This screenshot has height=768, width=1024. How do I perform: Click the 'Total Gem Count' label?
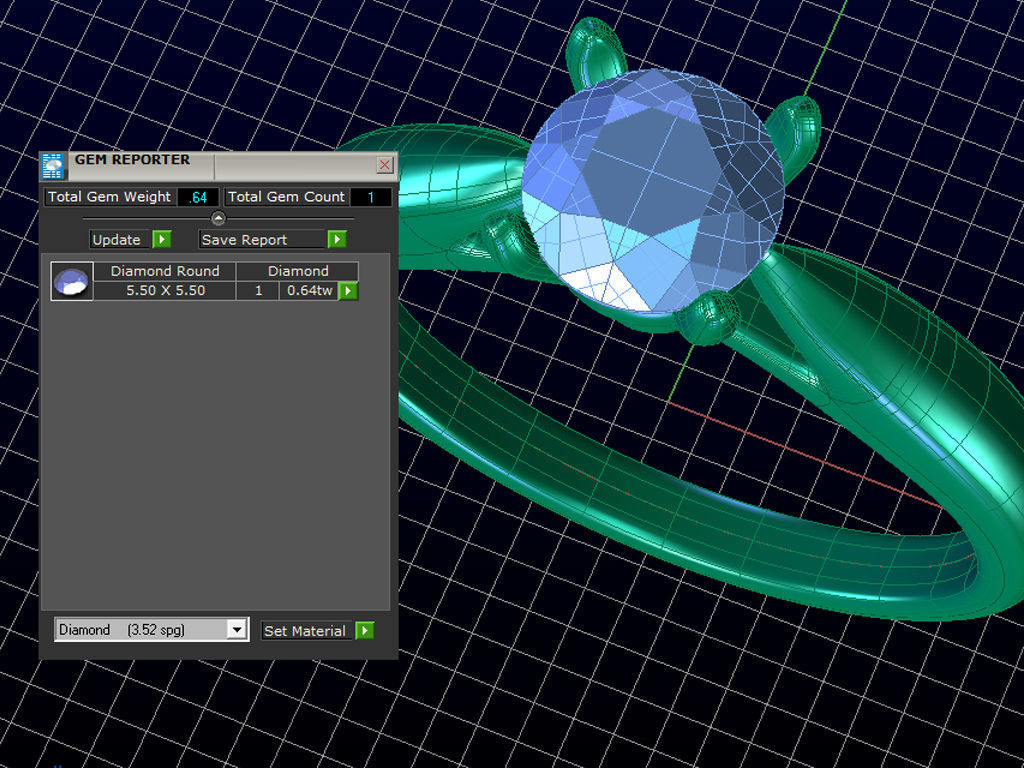tap(287, 197)
